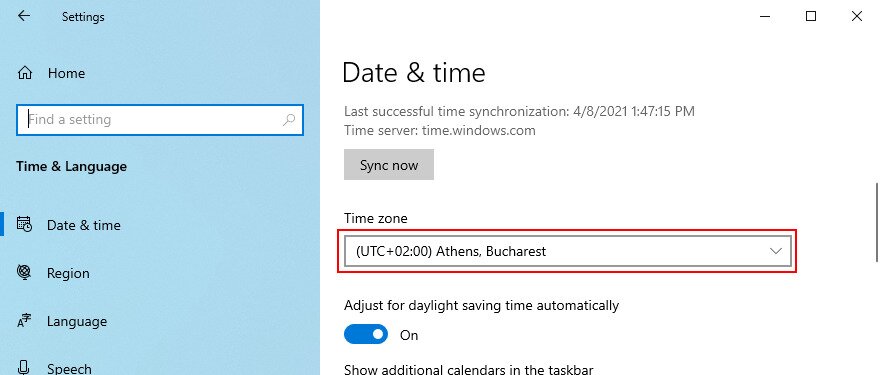This screenshot has width=880, height=375.
Task: Open the Time zone dropdown
Action: [x=567, y=251]
